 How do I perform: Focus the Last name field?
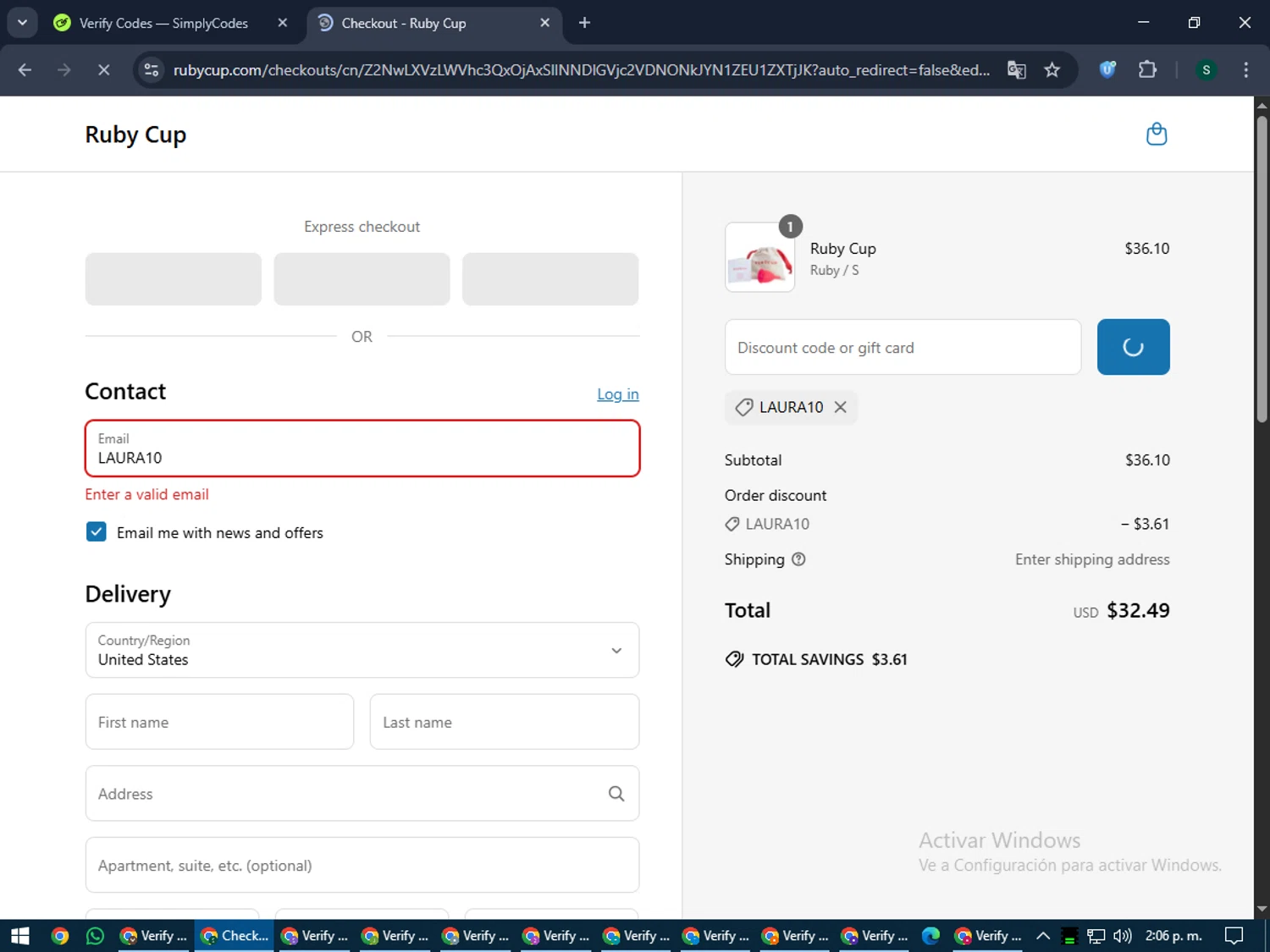[x=505, y=722]
